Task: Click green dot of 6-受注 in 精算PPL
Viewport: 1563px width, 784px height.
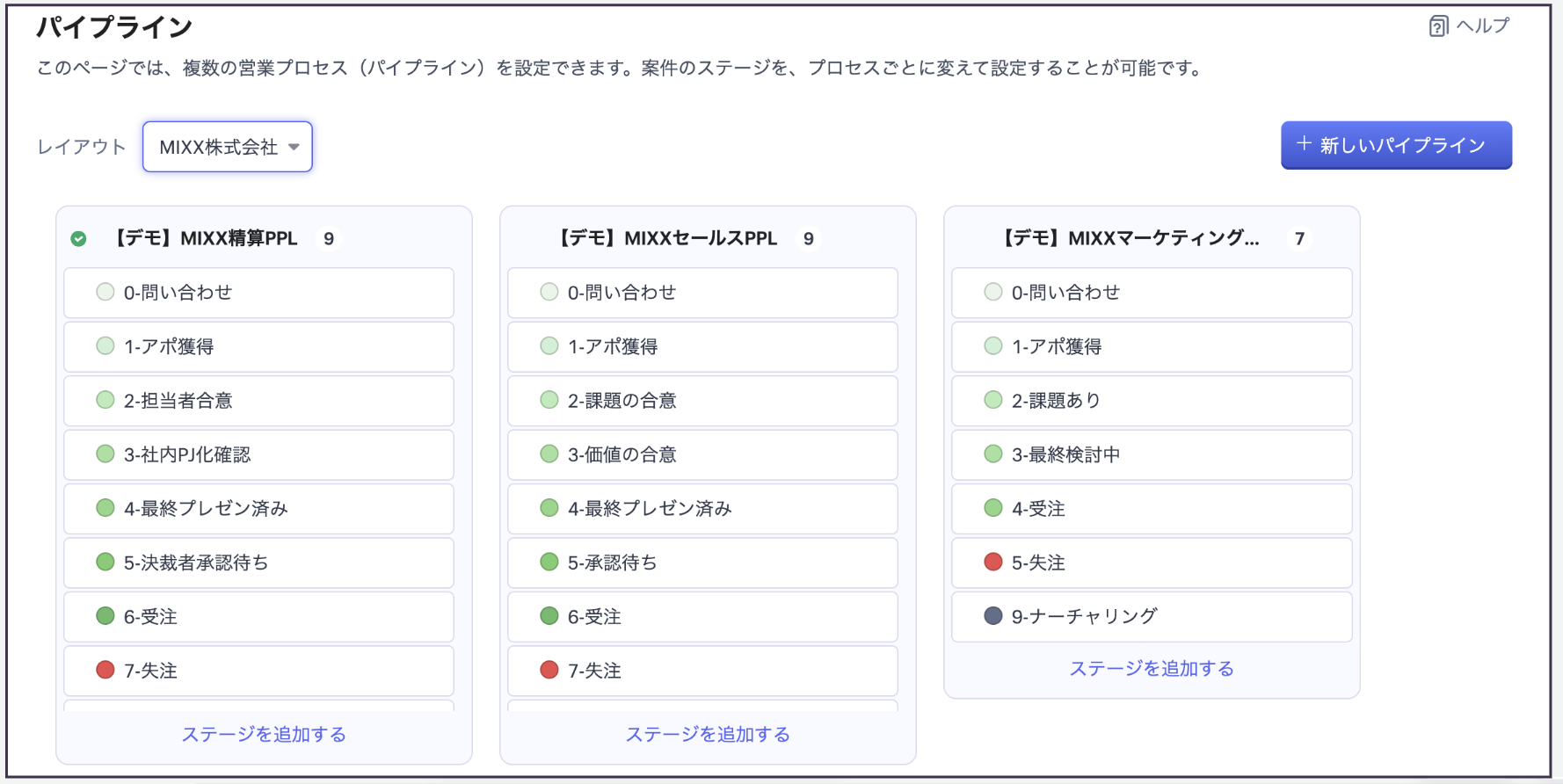Action: pyautogui.click(x=105, y=616)
